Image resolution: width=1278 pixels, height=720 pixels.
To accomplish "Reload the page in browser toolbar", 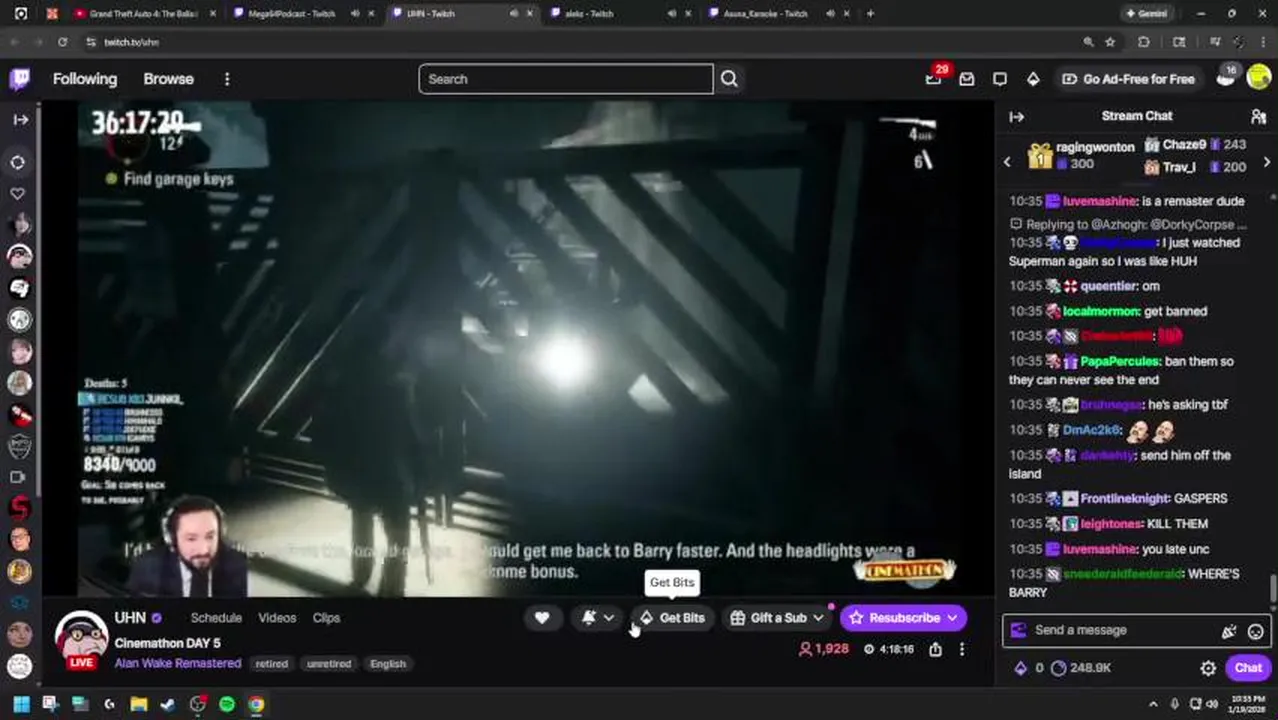I will point(62,42).
